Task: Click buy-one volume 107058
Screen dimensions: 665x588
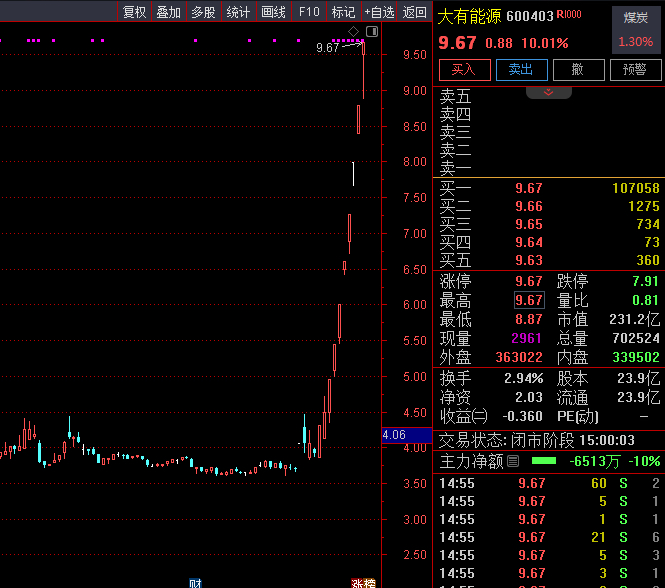Action: point(636,188)
